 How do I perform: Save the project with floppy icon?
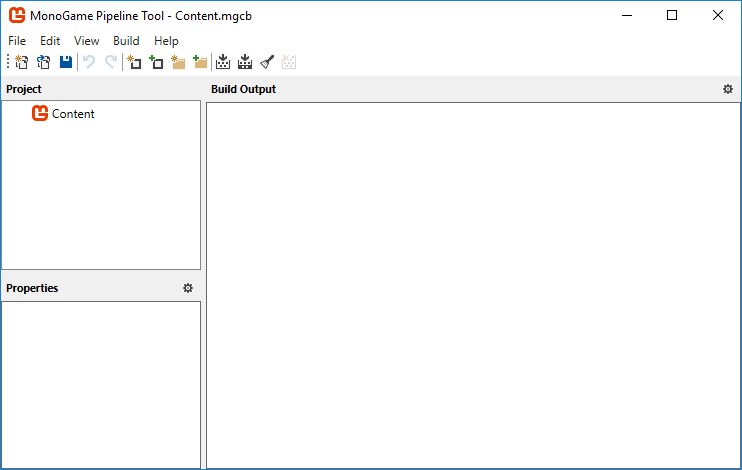pyautogui.click(x=66, y=62)
